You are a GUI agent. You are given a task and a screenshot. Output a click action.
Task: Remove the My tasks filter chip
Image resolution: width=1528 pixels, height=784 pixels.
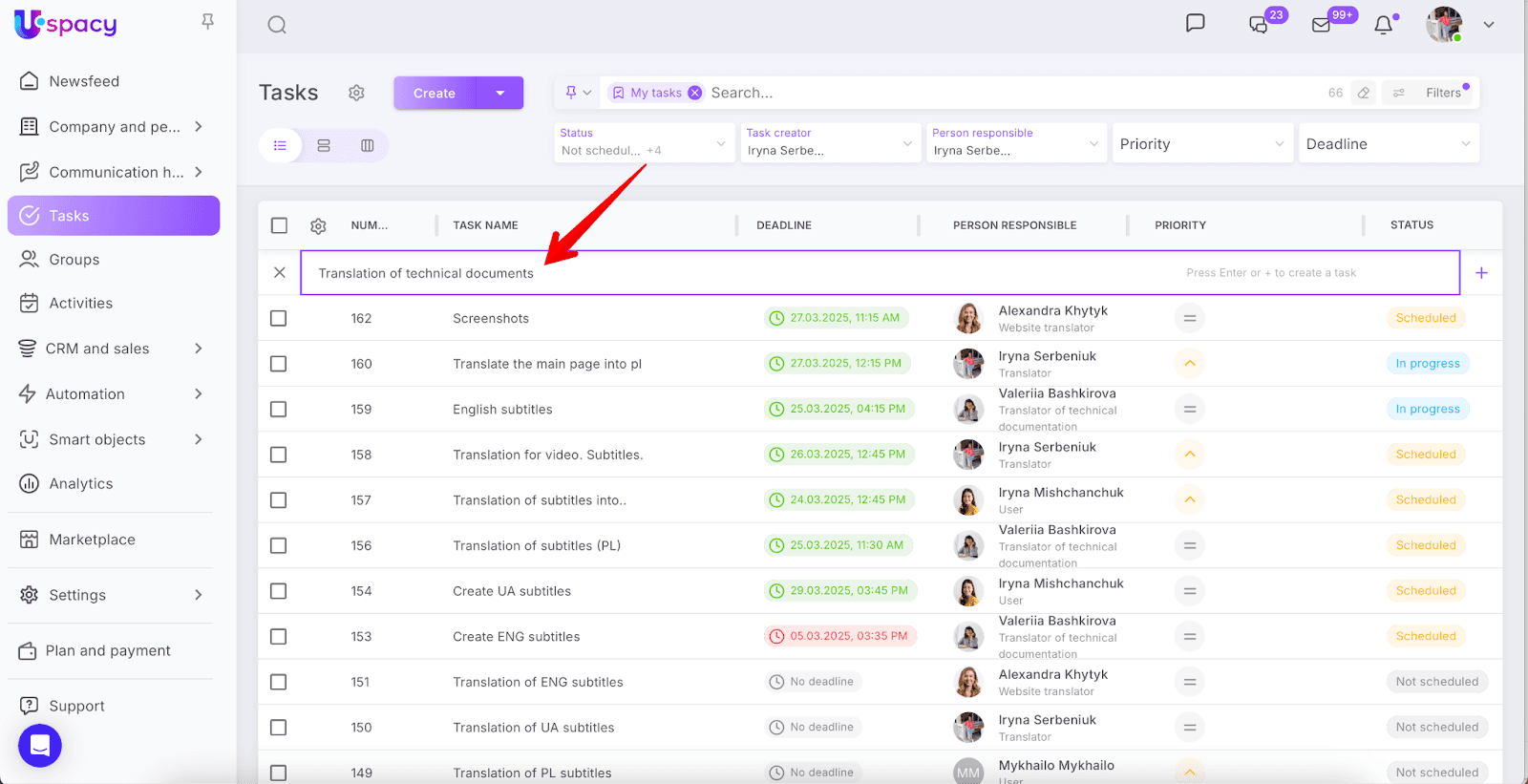pyautogui.click(x=695, y=93)
